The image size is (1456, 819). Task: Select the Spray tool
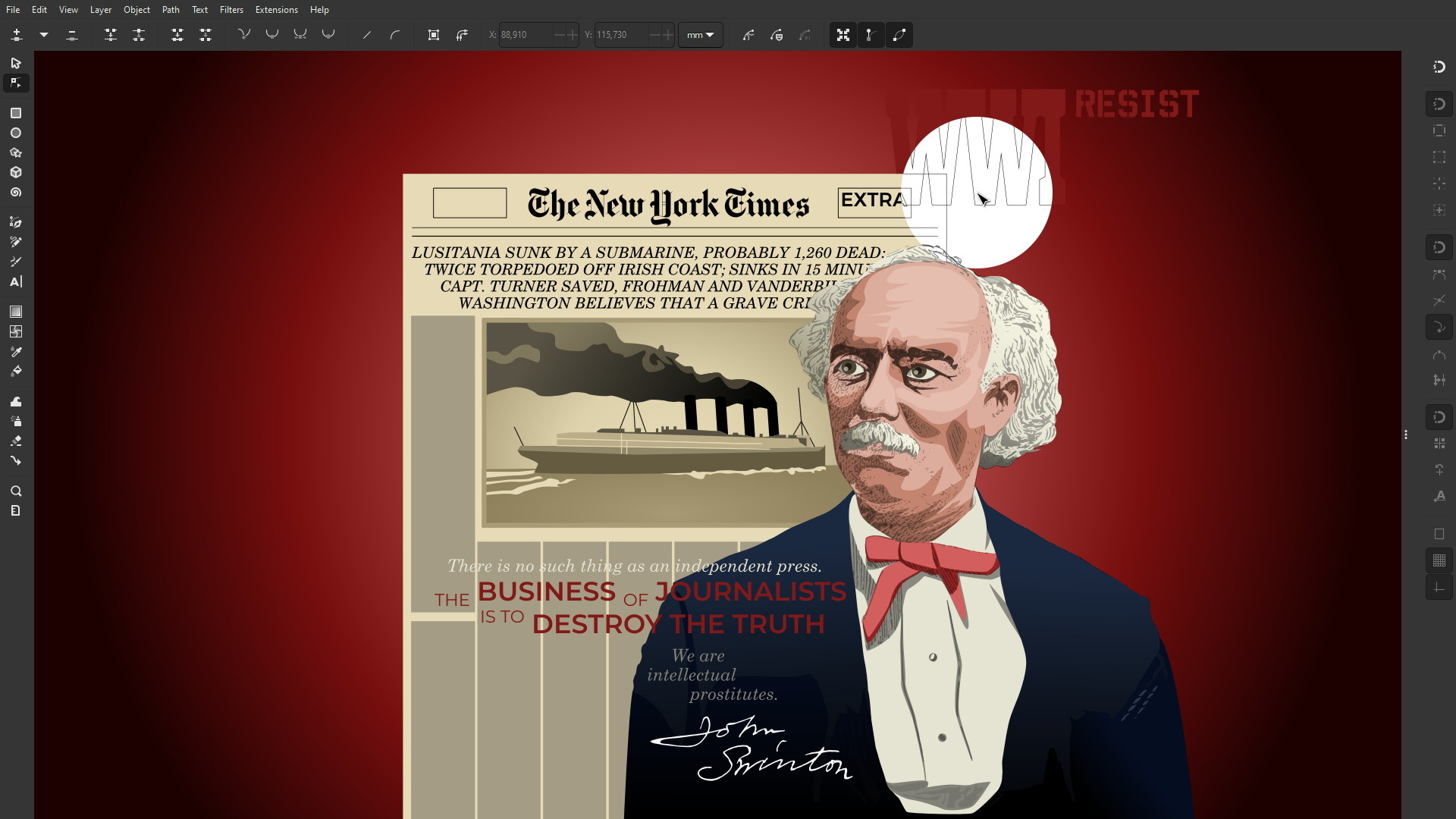16,421
